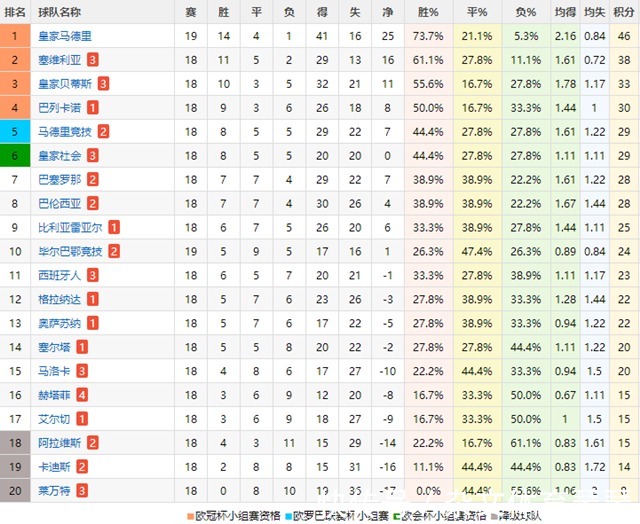Click red badge 4 beside 赫塔菲
640x524 pixels.
coord(82,395)
